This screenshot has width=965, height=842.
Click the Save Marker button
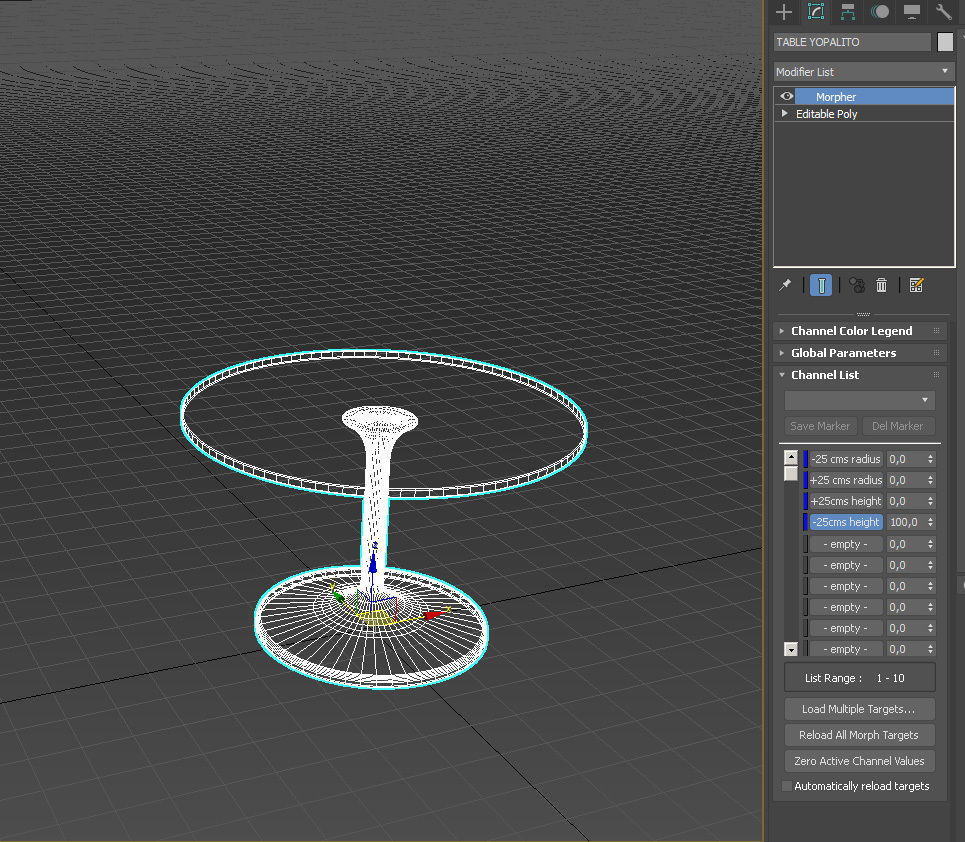[x=820, y=426]
